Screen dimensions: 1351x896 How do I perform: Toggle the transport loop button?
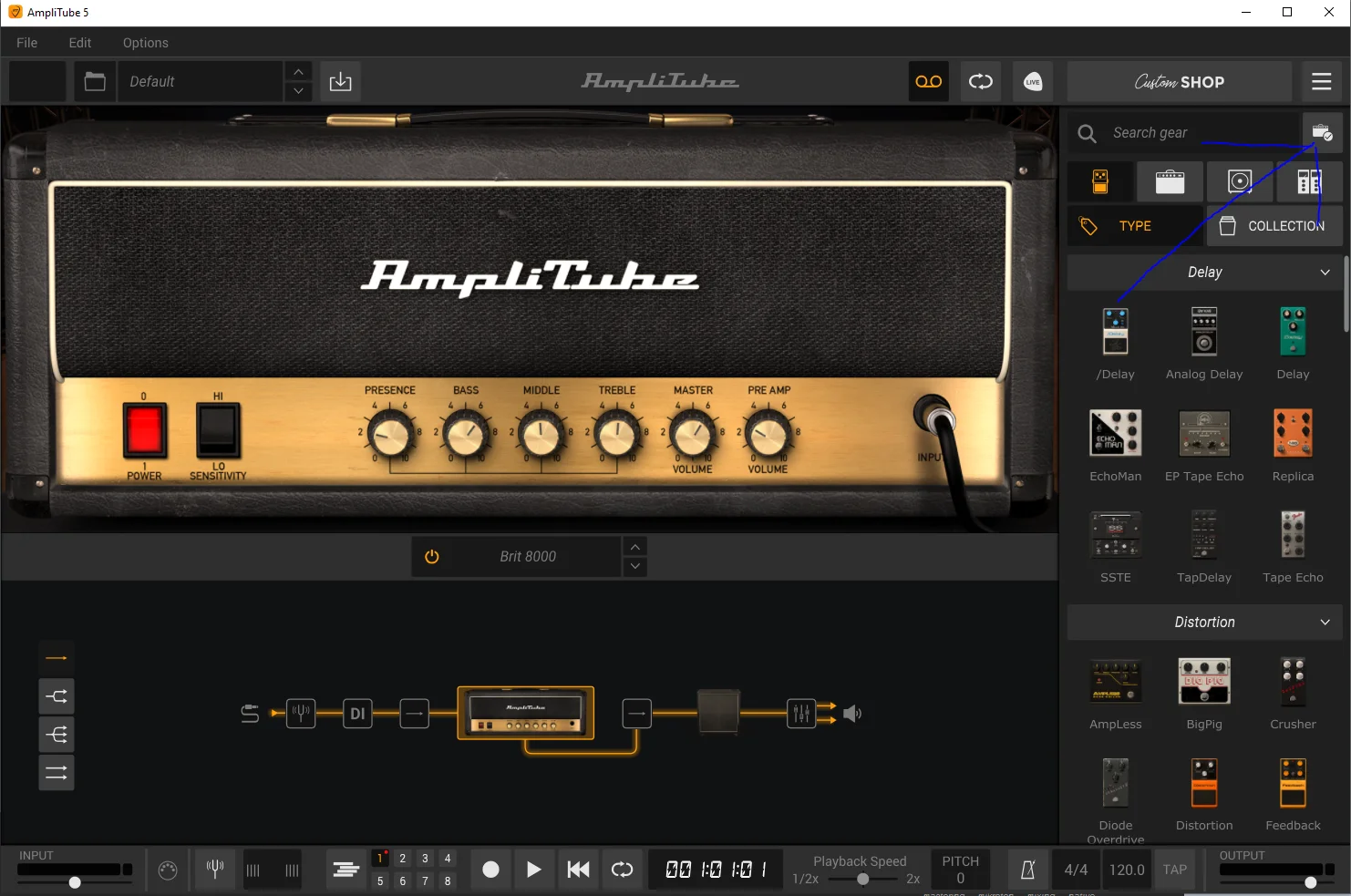pyautogui.click(x=622, y=870)
